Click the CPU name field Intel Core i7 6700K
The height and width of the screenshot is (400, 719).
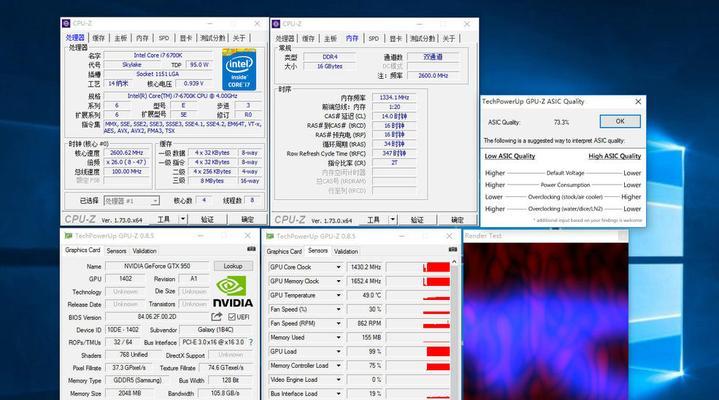coord(158,56)
